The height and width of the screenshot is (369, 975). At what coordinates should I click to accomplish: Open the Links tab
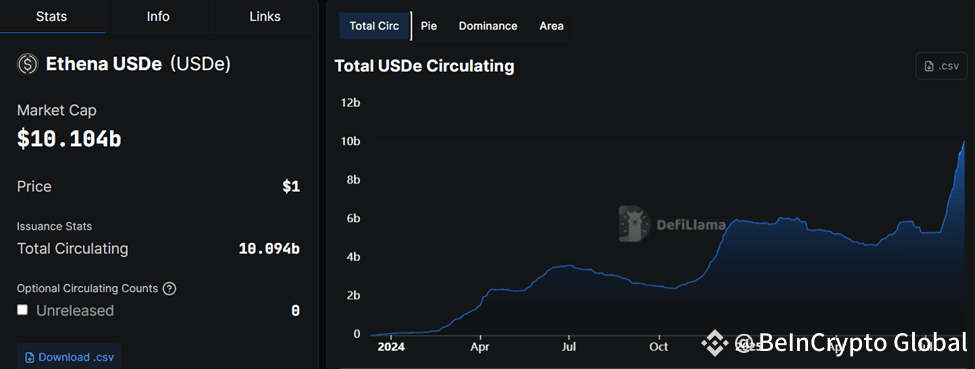click(x=265, y=17)
